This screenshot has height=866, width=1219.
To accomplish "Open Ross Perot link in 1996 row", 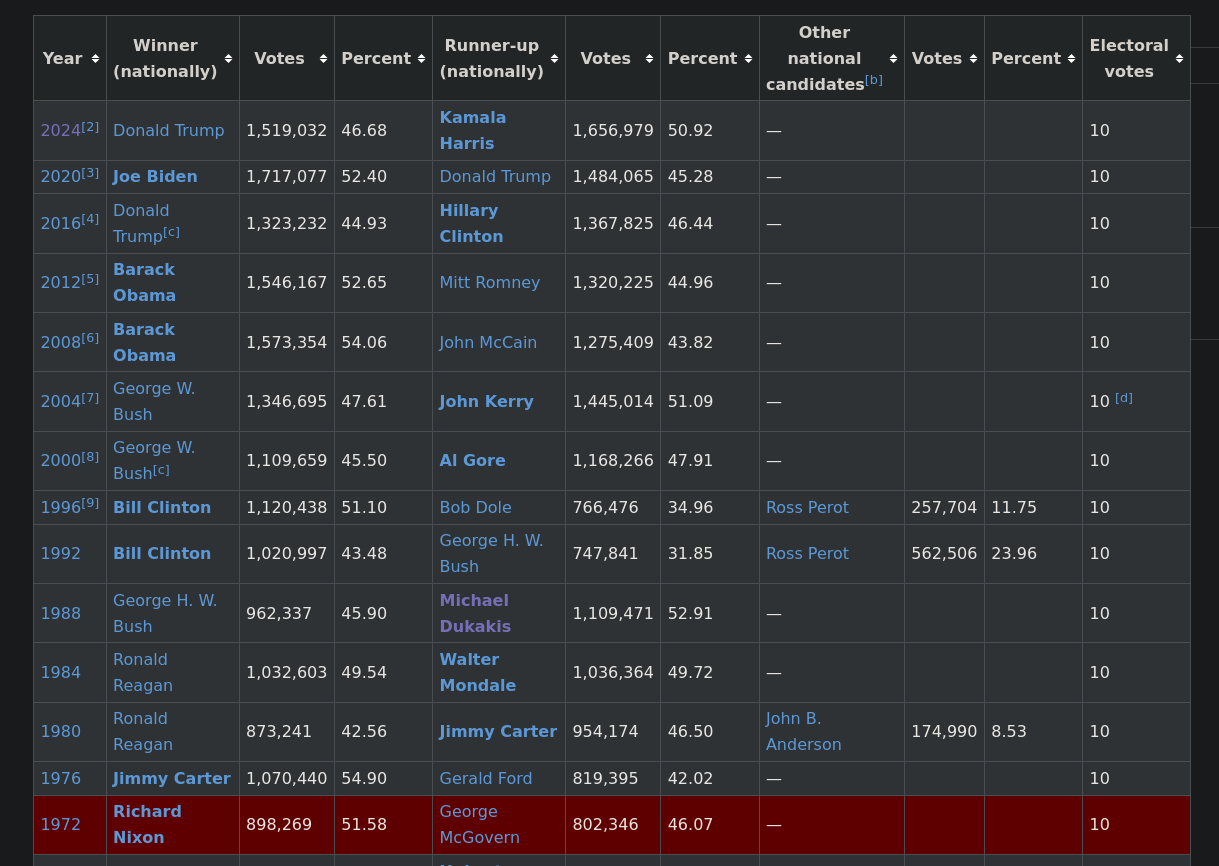I will coord(807,508).
